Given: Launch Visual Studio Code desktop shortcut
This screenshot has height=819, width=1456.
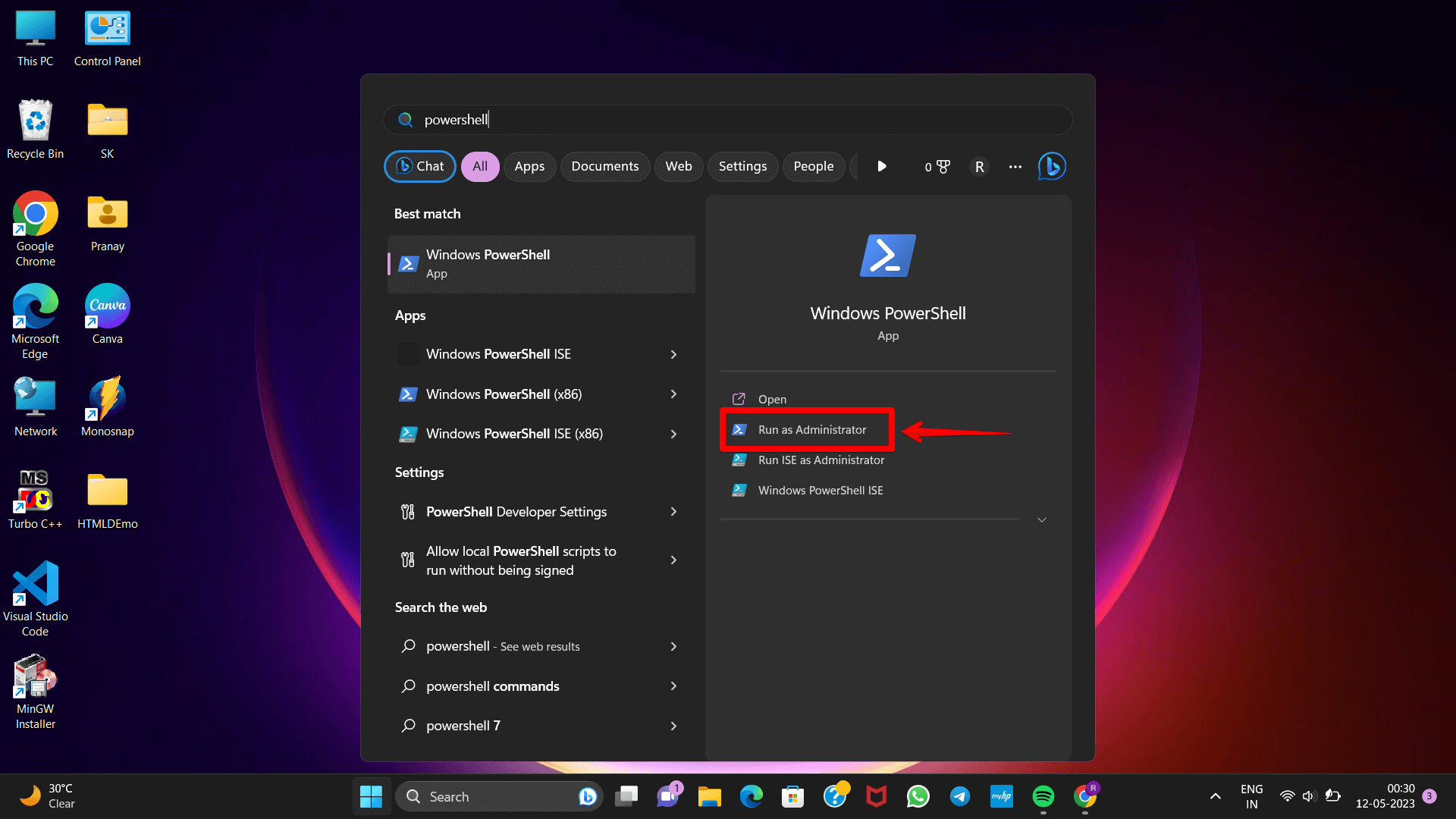Looking at the screenshot, I should [35, 599].
